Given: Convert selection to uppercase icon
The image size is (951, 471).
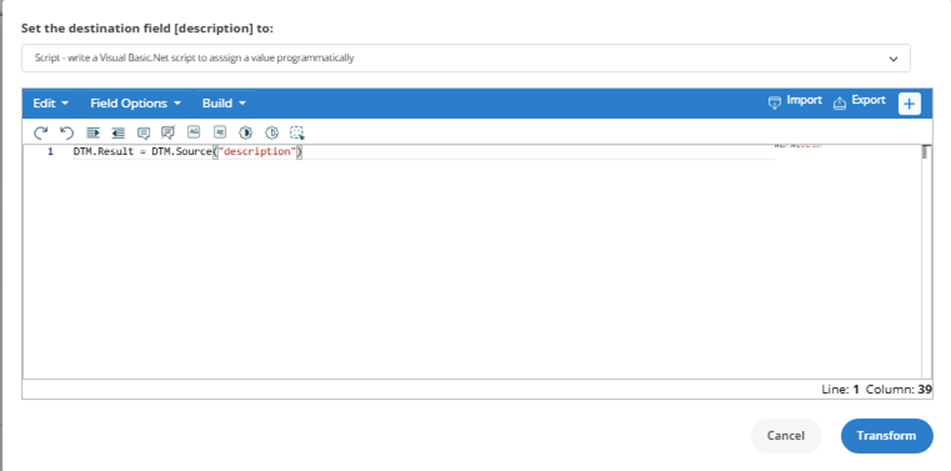Looking at the screenshot, I should pyautogui.click(x=193, y=132).
